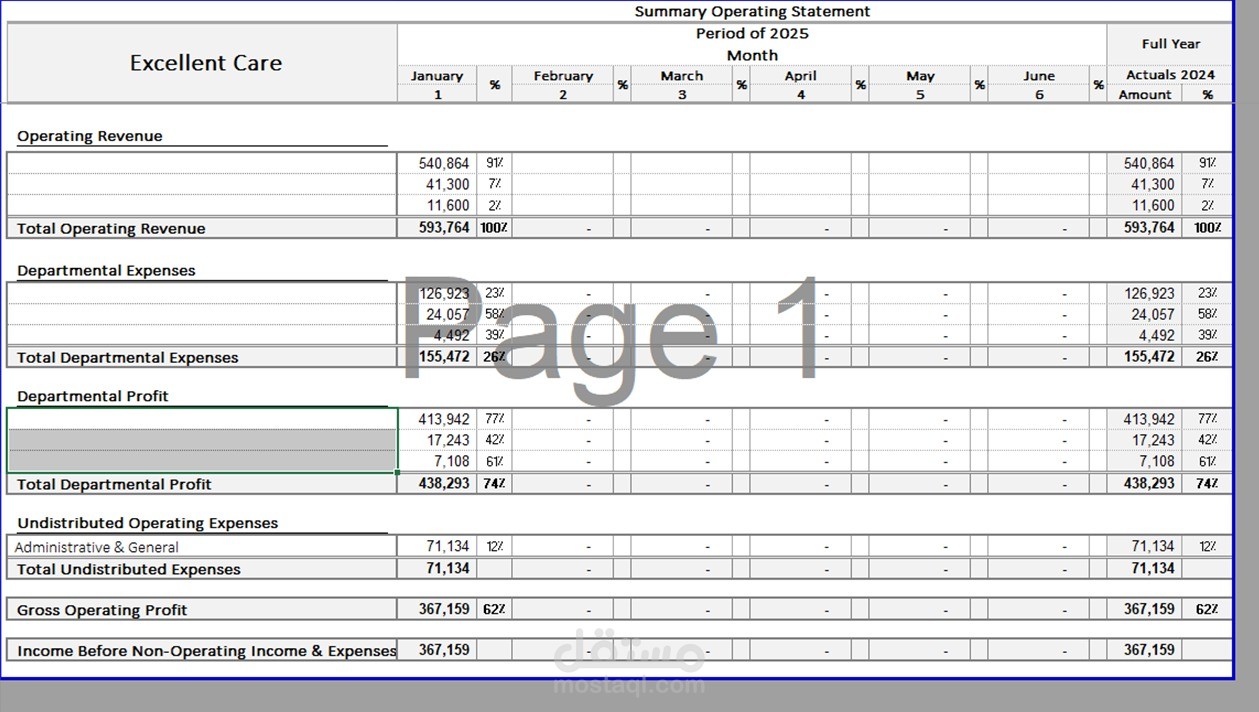Screen dimensions: 1259x712
Task: Click Full Year 413,942 departmental profit cell
Action: click(x=1149, y=420)
